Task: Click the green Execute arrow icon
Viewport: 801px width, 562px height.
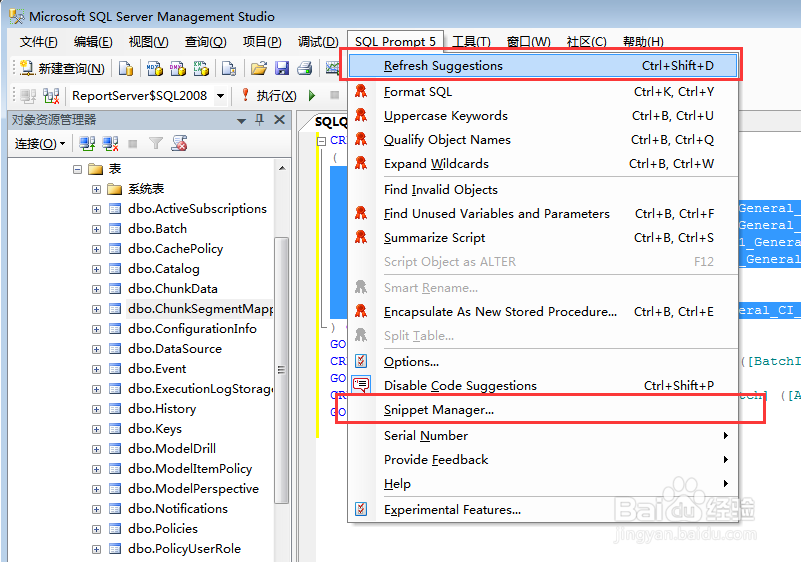Action: point(312,96)
